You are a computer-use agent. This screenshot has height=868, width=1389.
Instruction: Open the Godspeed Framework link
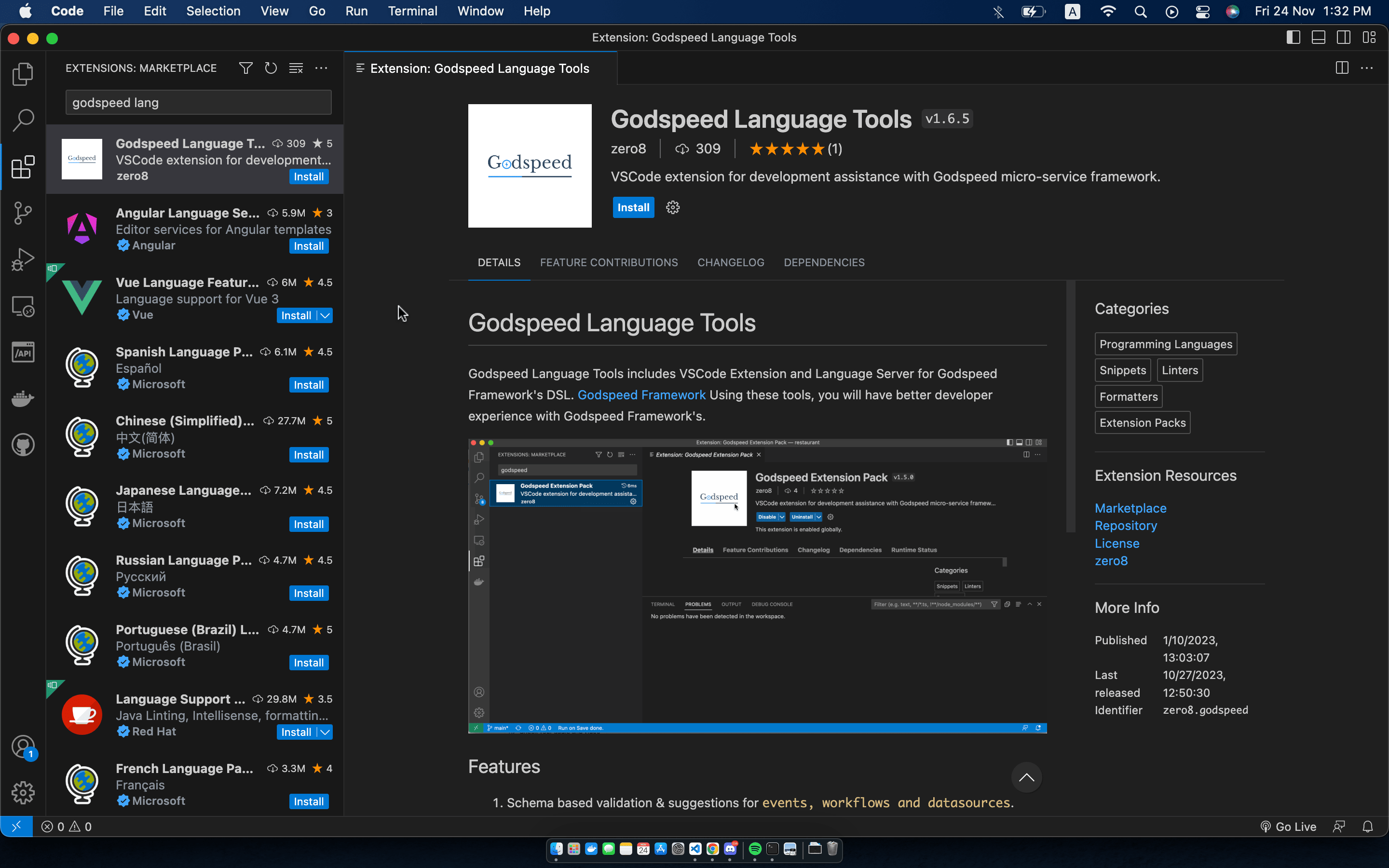(641, 395)
